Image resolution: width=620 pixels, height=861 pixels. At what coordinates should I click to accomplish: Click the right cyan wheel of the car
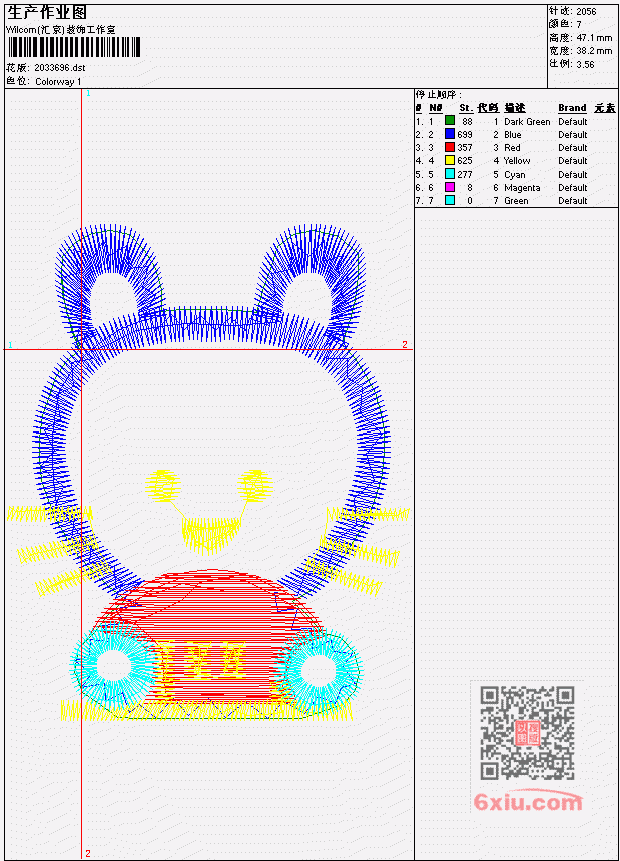[x=319, y=669]
